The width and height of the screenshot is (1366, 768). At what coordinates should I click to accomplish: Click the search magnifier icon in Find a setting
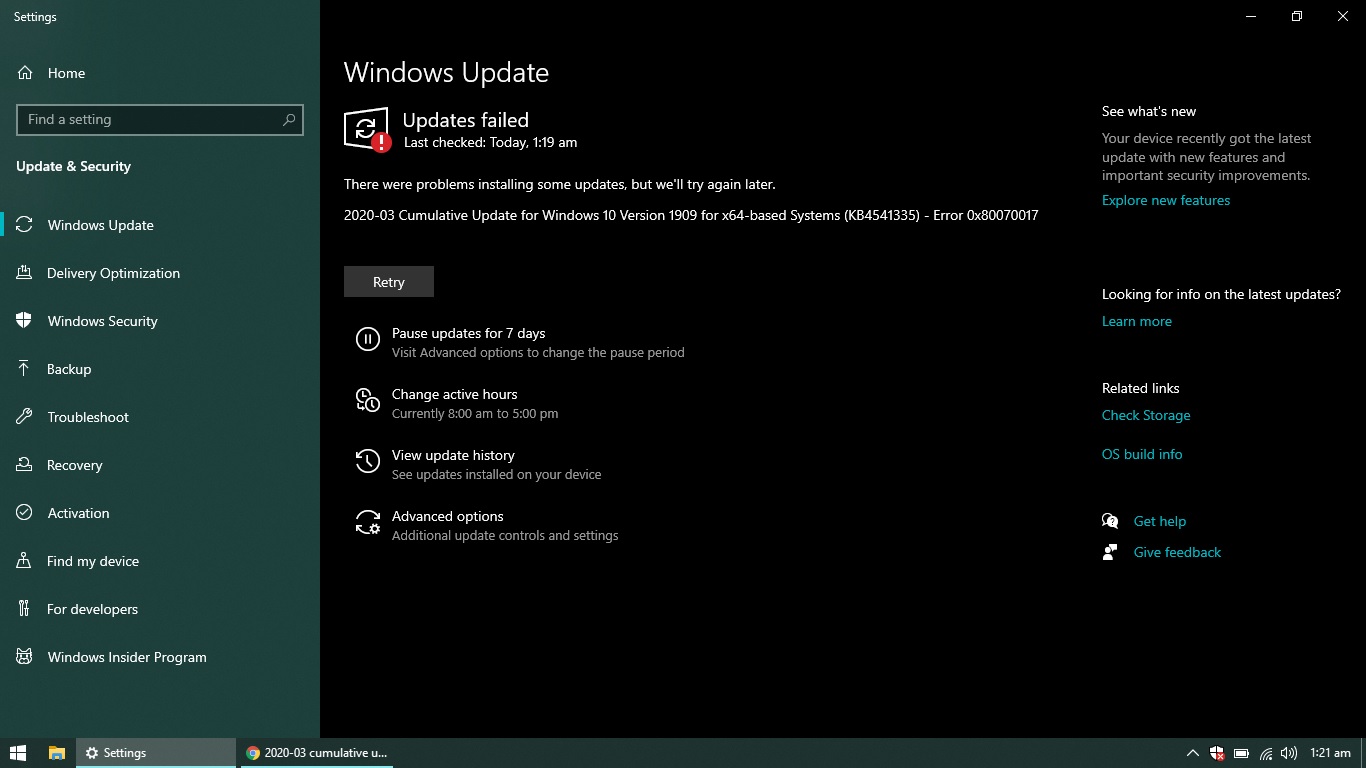tap(289, 119)
